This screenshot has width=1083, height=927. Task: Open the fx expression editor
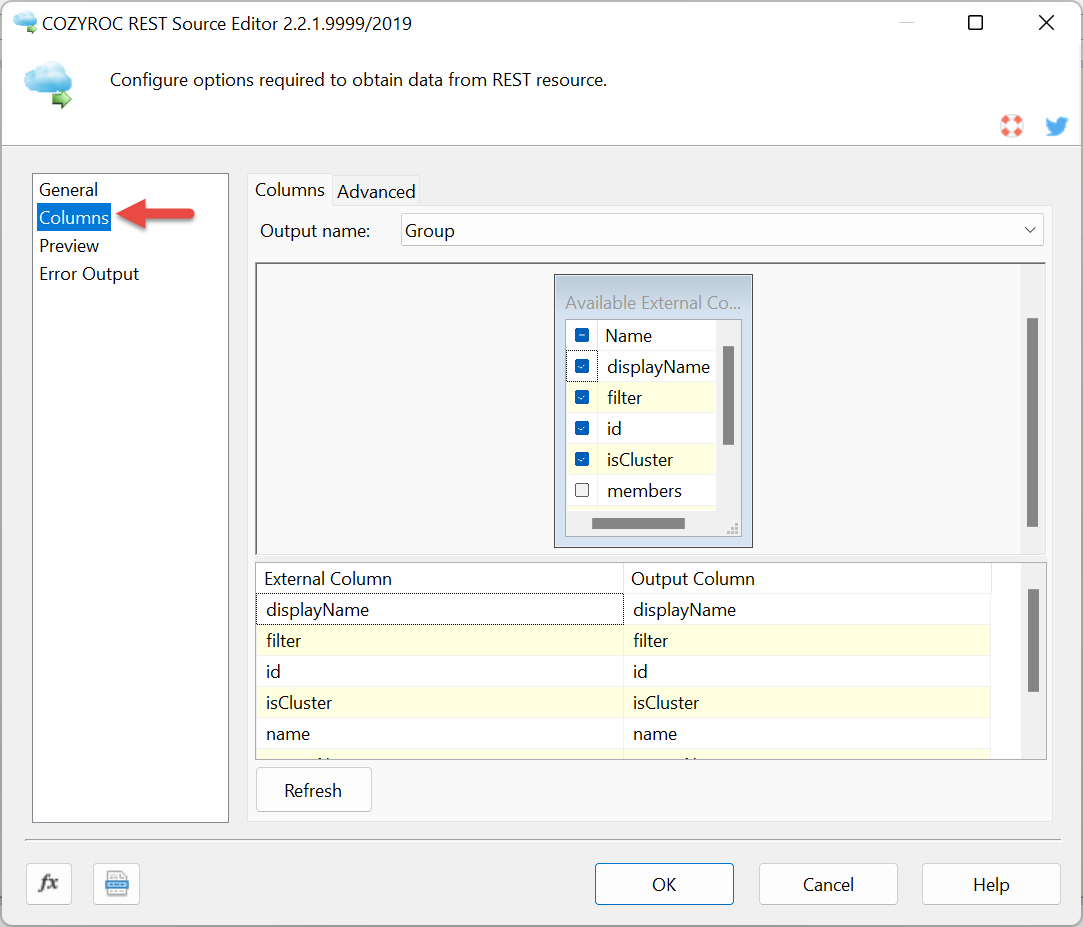point(48,883)
